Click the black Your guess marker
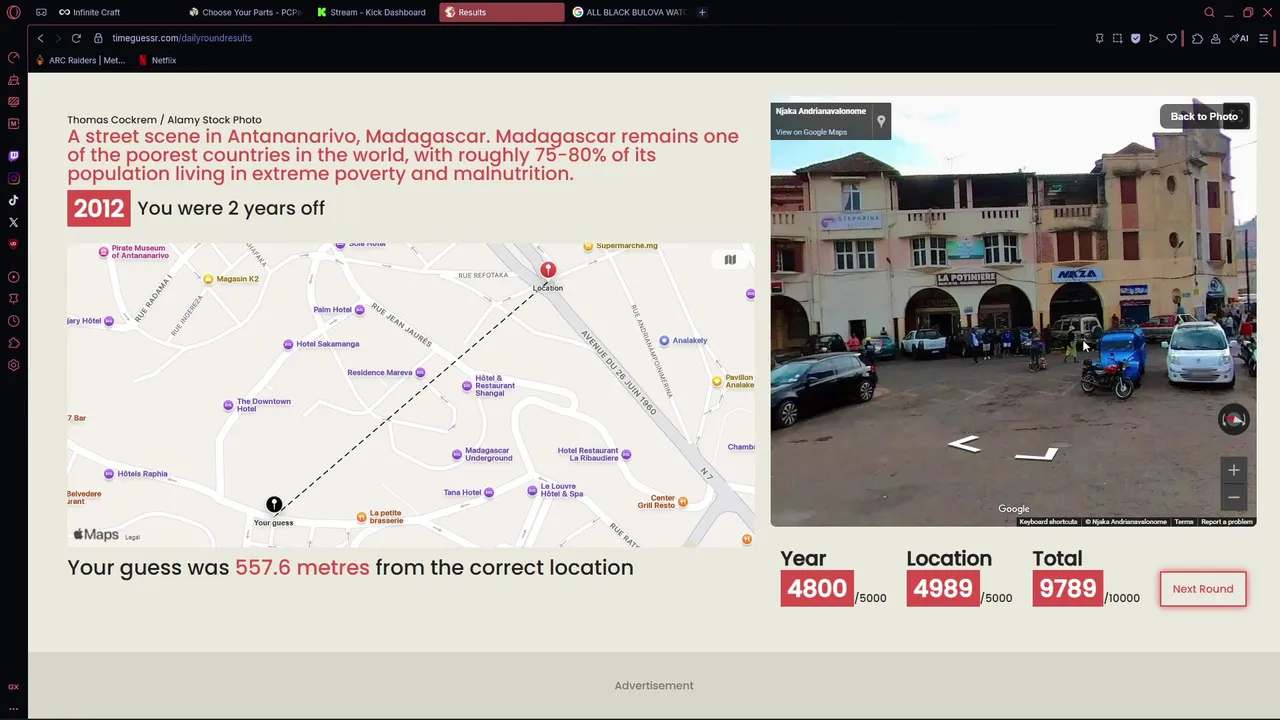The width and height of the screenshot is (1280, 720). click(274, 505)
